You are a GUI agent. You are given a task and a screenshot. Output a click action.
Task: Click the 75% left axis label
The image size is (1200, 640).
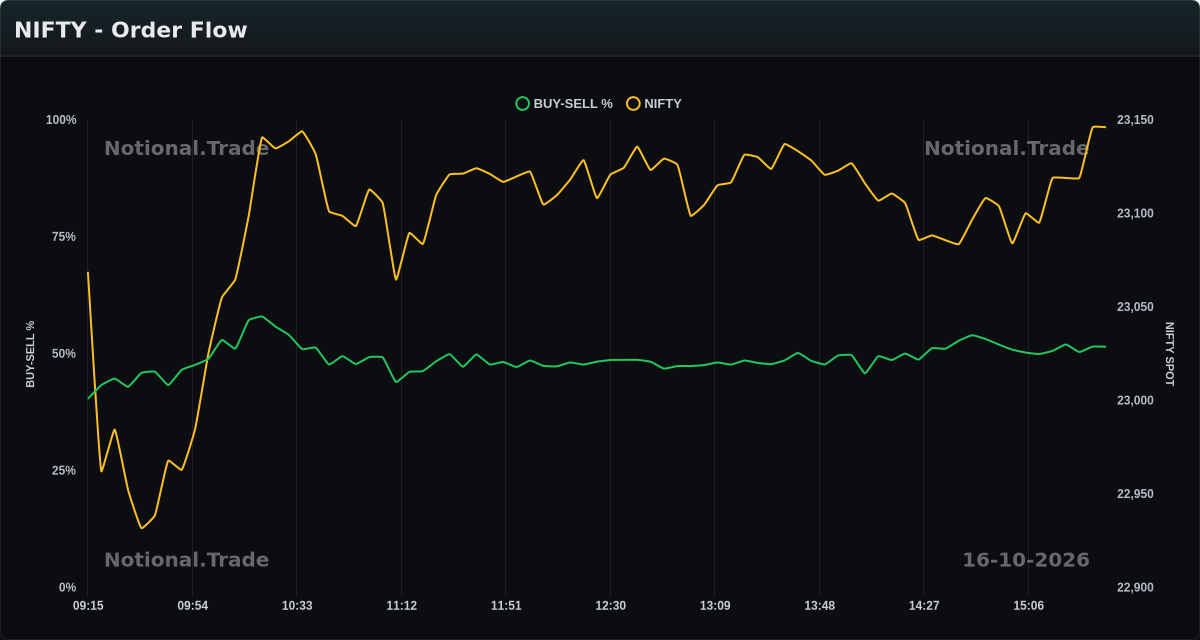(64, 237)
